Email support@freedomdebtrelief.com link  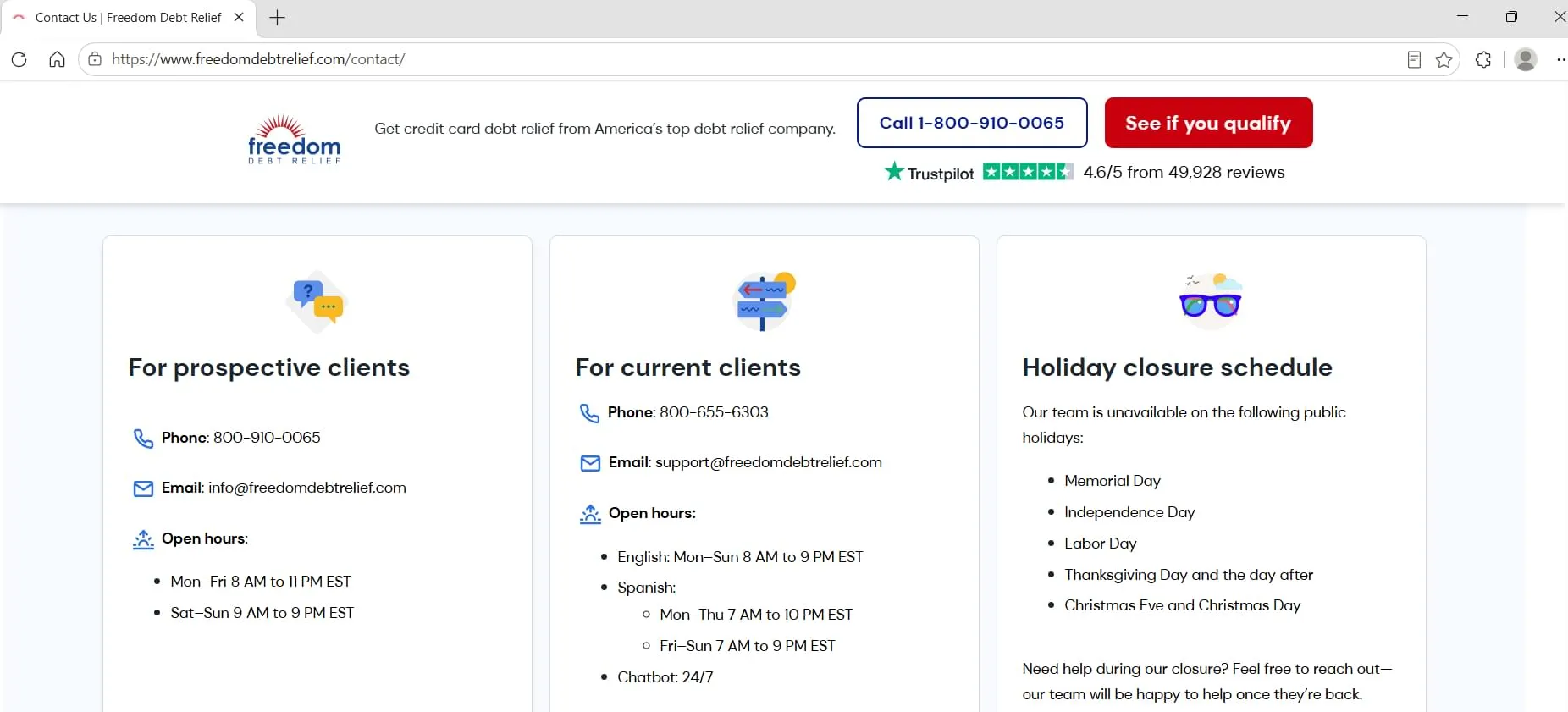point(769,462)
